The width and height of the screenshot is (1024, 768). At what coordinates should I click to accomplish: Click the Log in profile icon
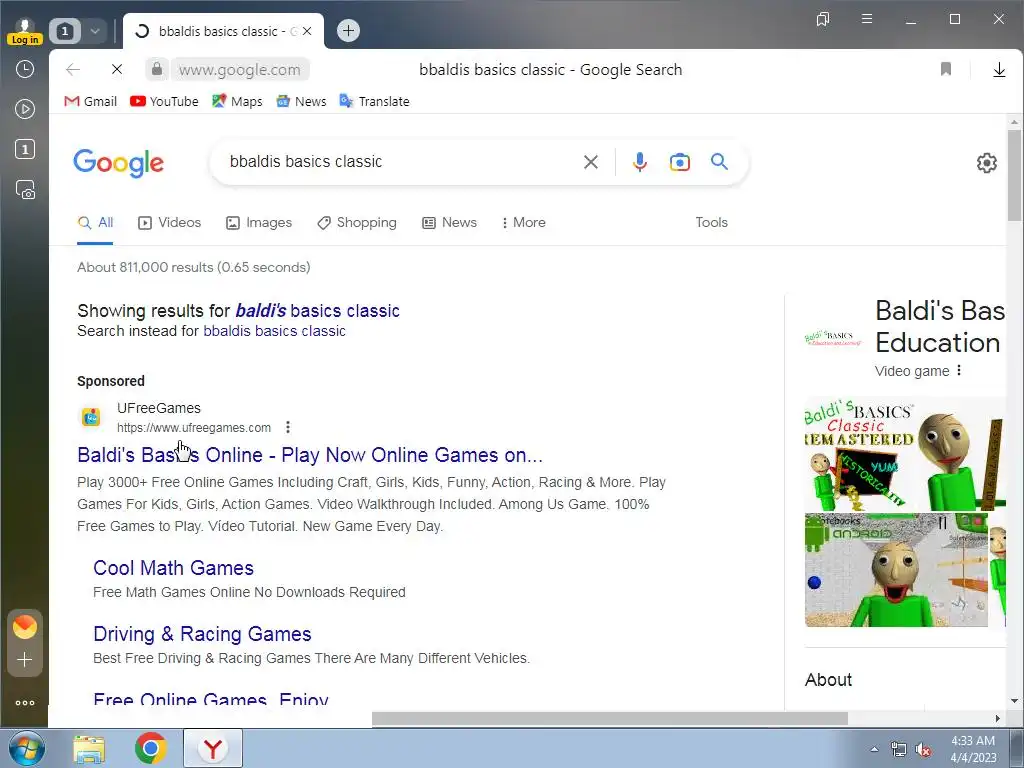25,31
